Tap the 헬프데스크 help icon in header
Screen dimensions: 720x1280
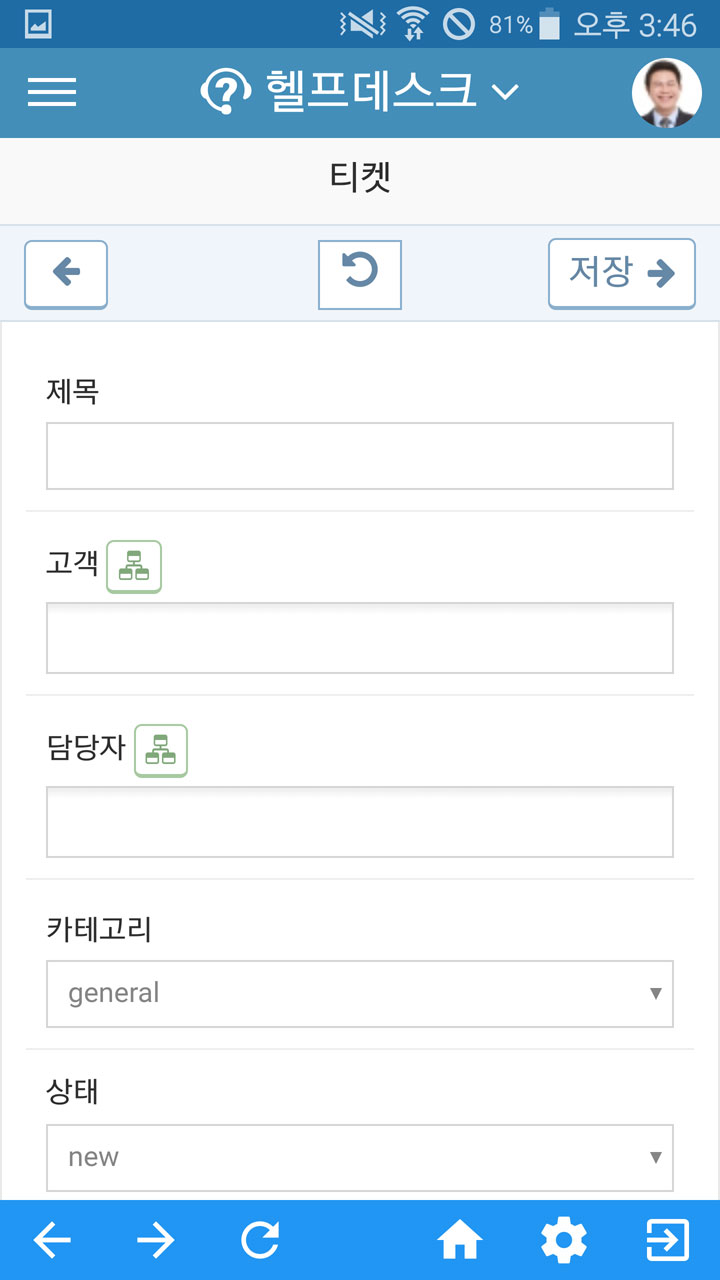pos(226,92)
